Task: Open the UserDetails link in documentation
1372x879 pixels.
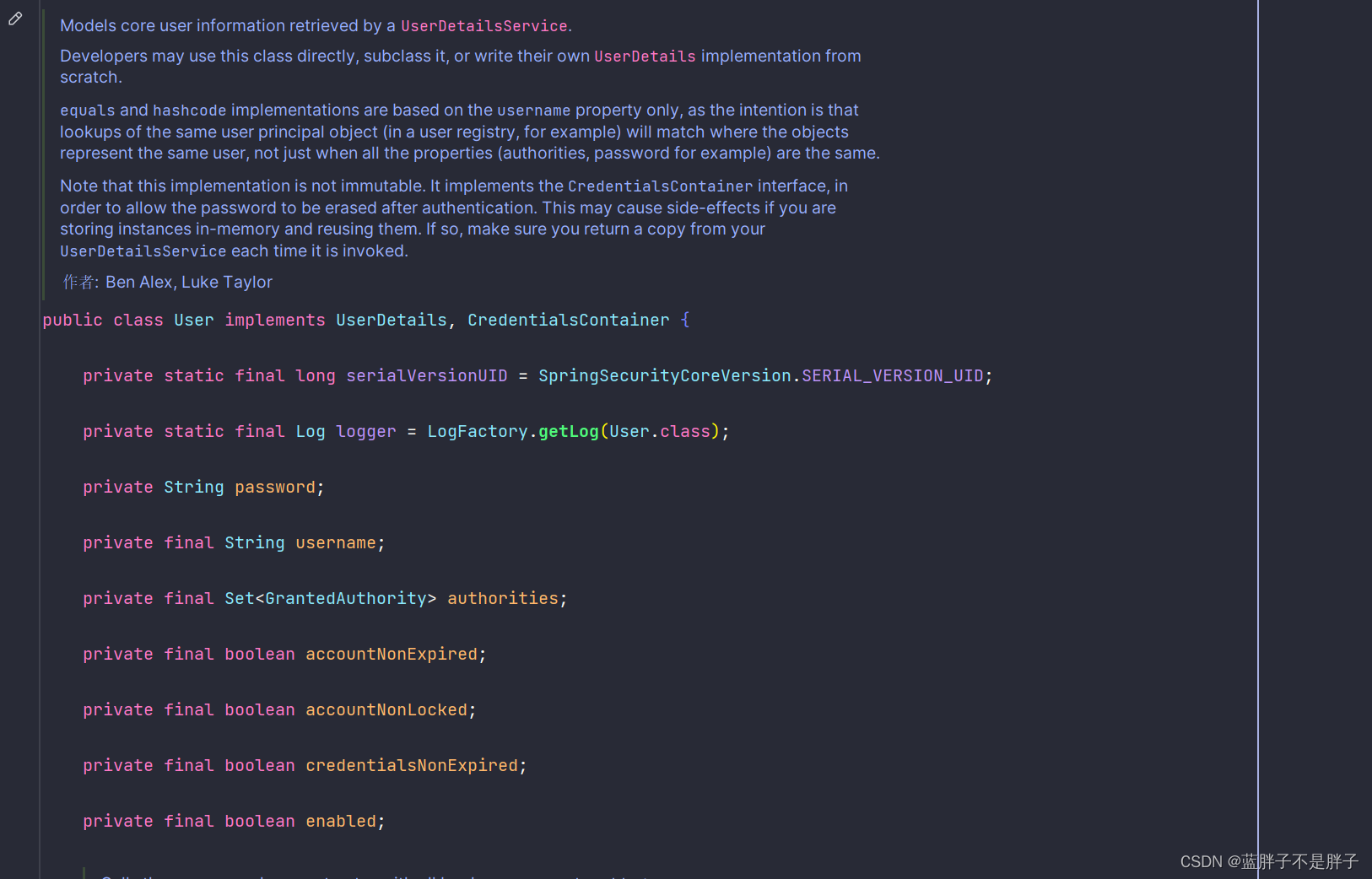Action: point(645,57)
